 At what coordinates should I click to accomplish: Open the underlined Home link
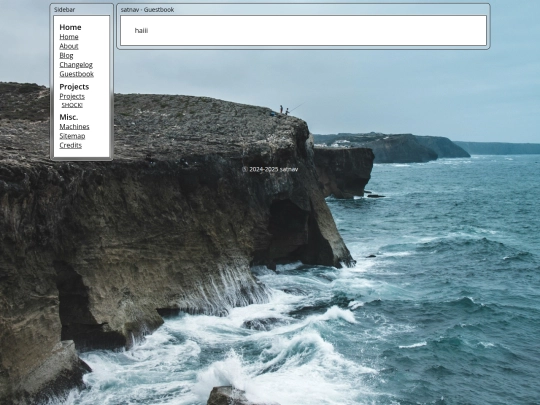tap(69, 37)
